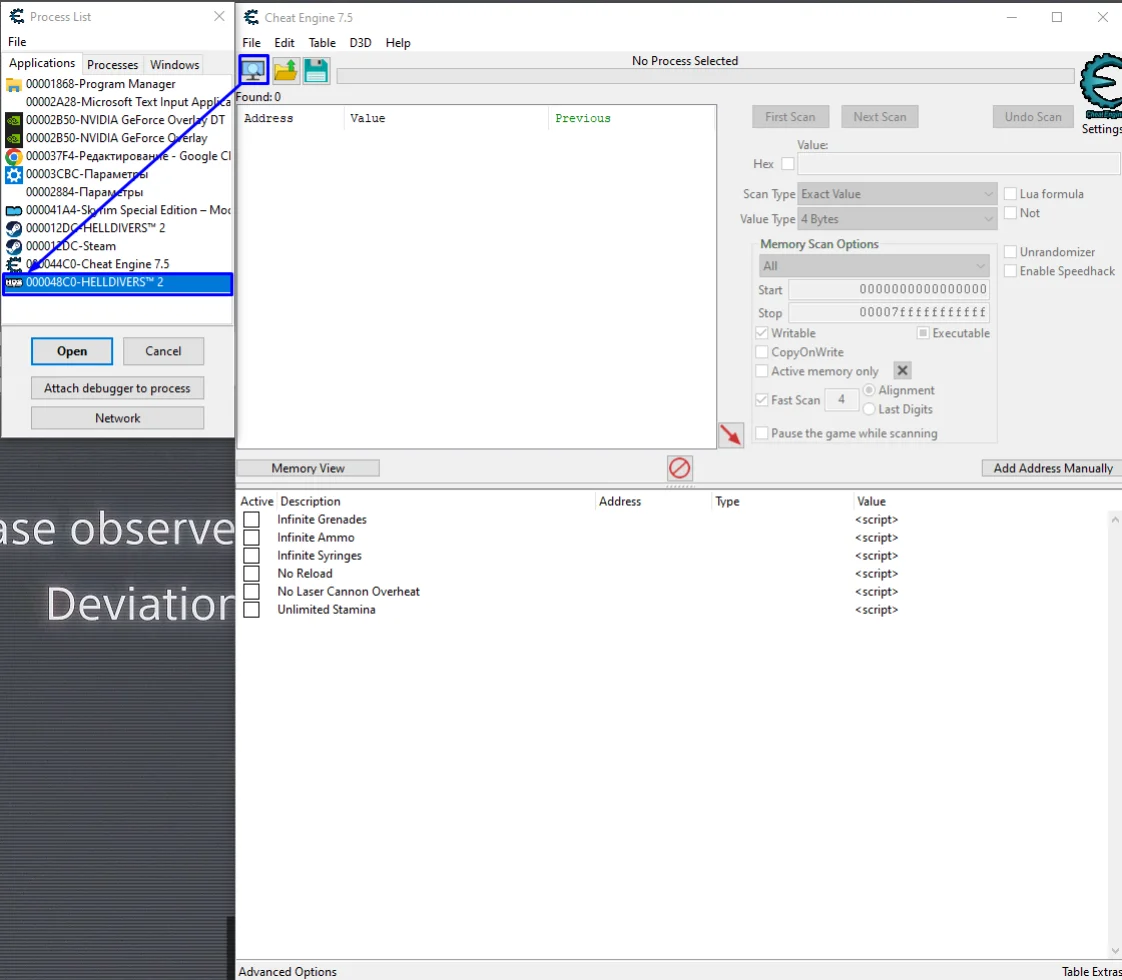Check Enable Speedhack
The width and height of the screenshot is (1122, 980).
(x=1010, y=271)
